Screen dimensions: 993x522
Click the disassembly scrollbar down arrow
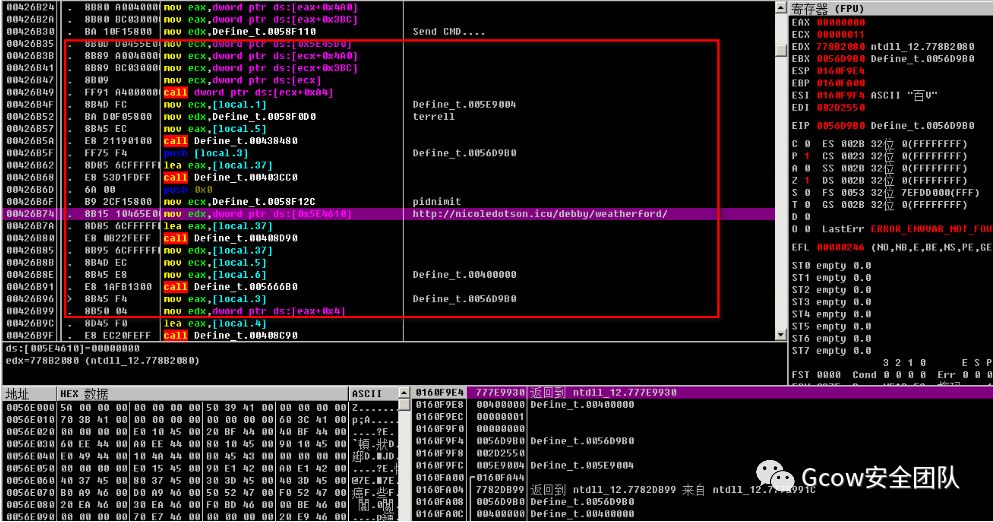click(781, 334)
